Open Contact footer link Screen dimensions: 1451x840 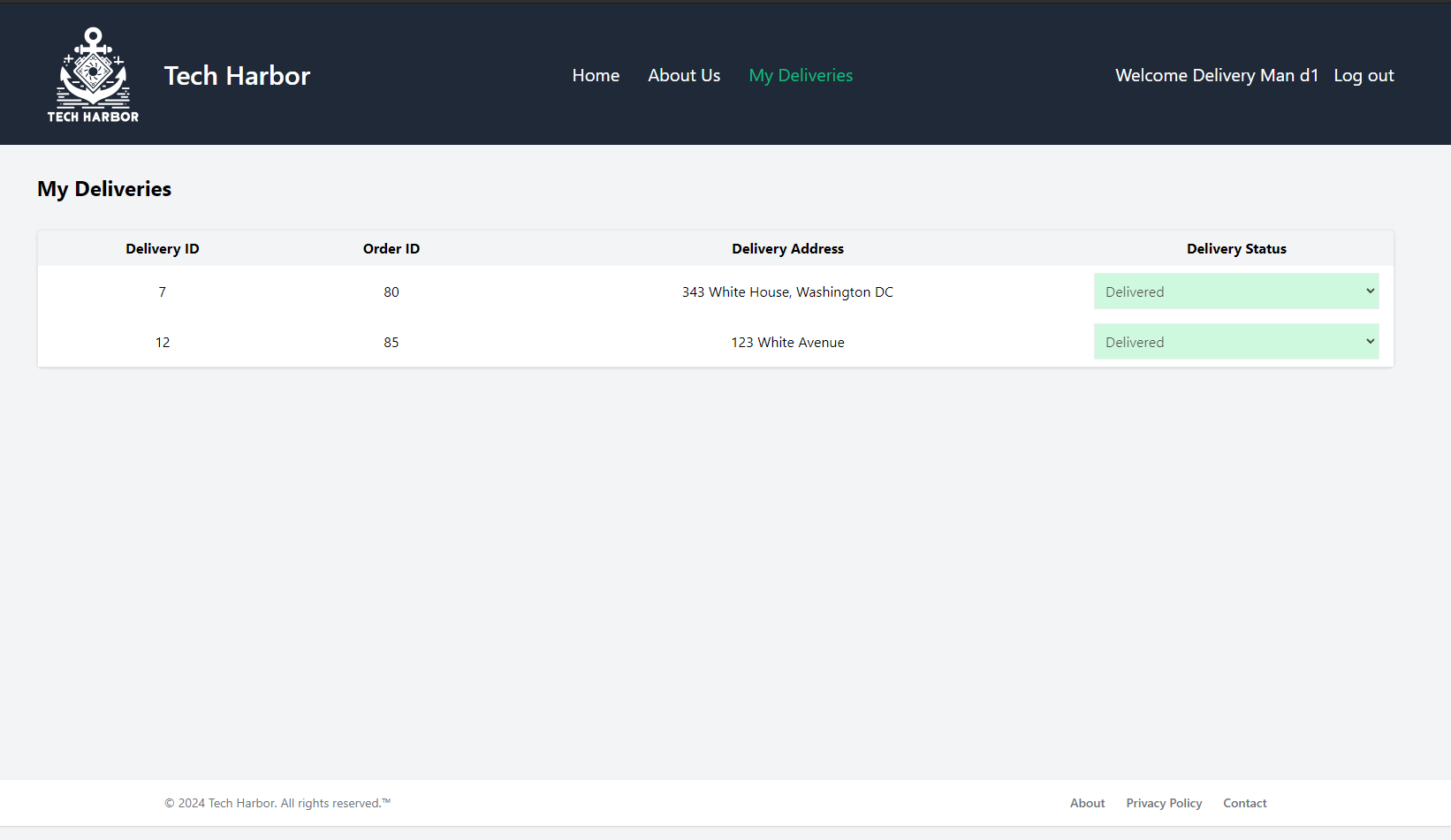[x=1244, y=803]
